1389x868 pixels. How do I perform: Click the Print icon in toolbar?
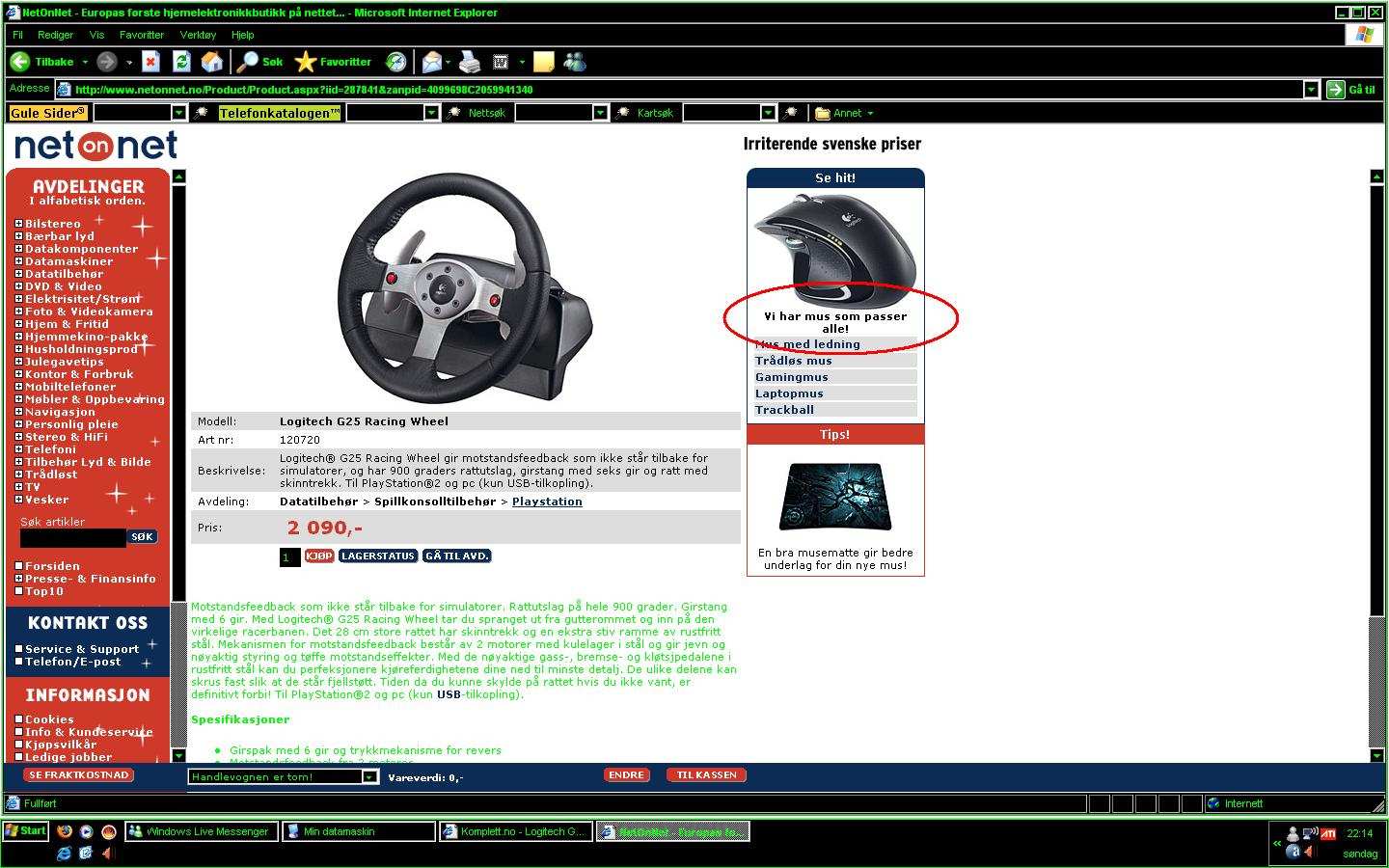click(x=470, y=62)
